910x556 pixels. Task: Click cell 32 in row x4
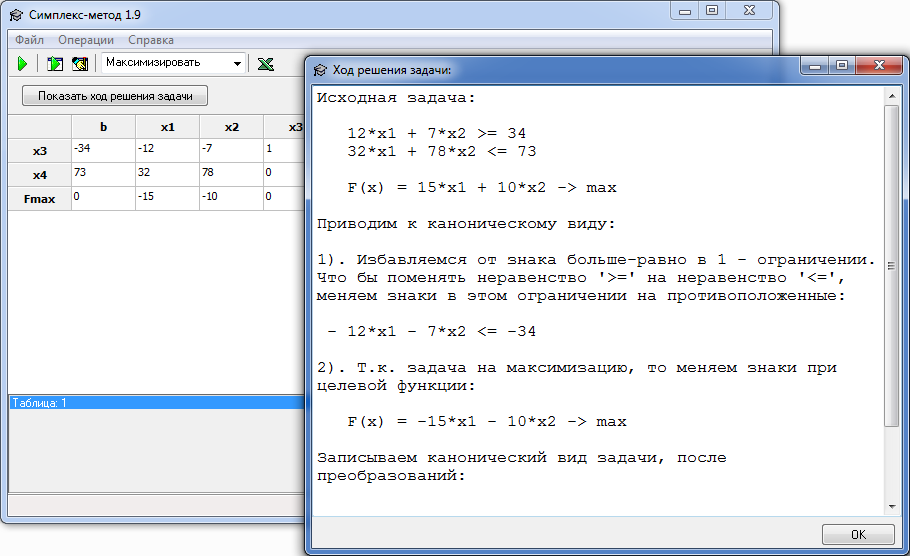(x=167, y=175)
